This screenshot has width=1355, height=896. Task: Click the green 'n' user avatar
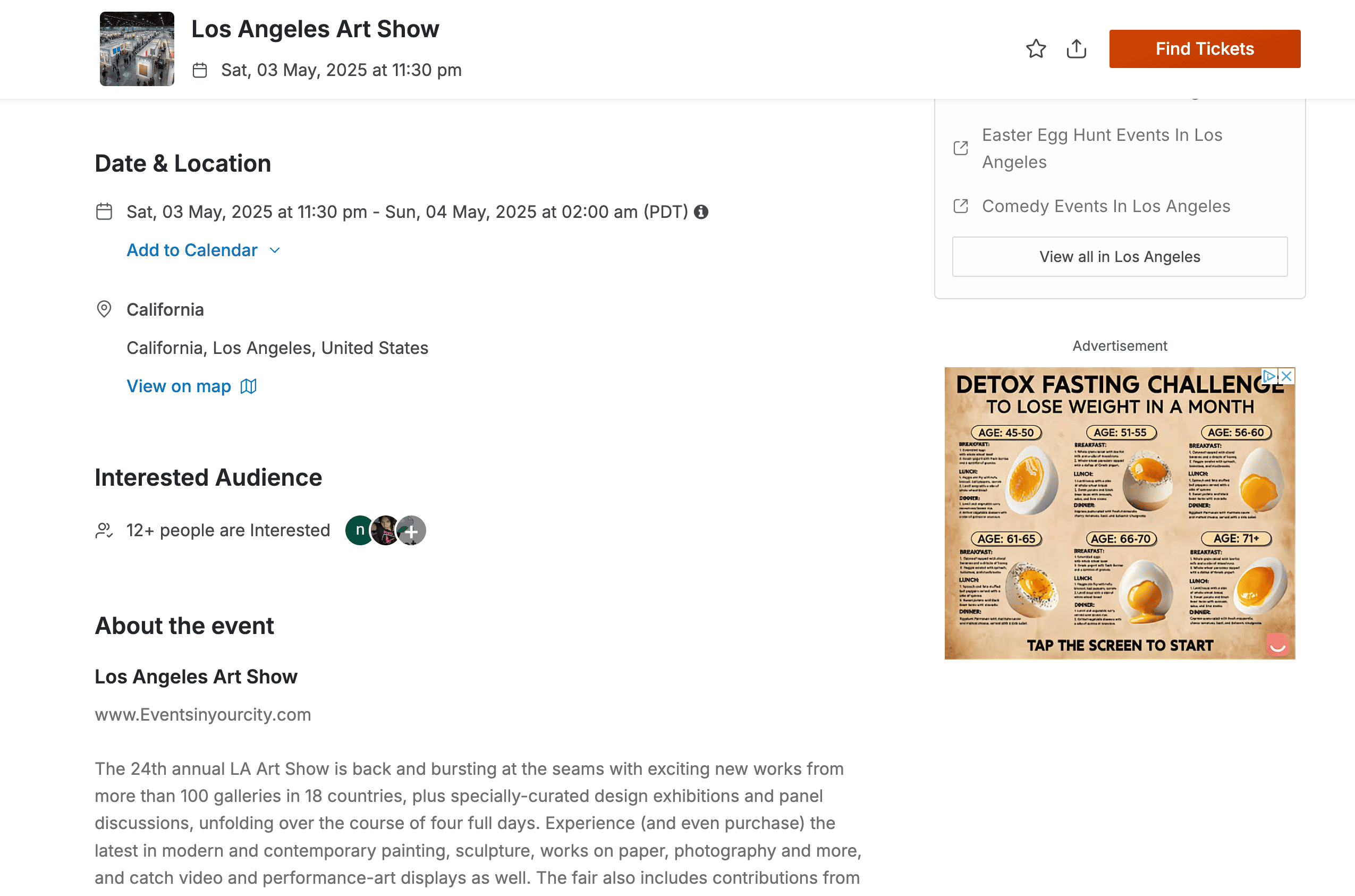click(359, 530)
